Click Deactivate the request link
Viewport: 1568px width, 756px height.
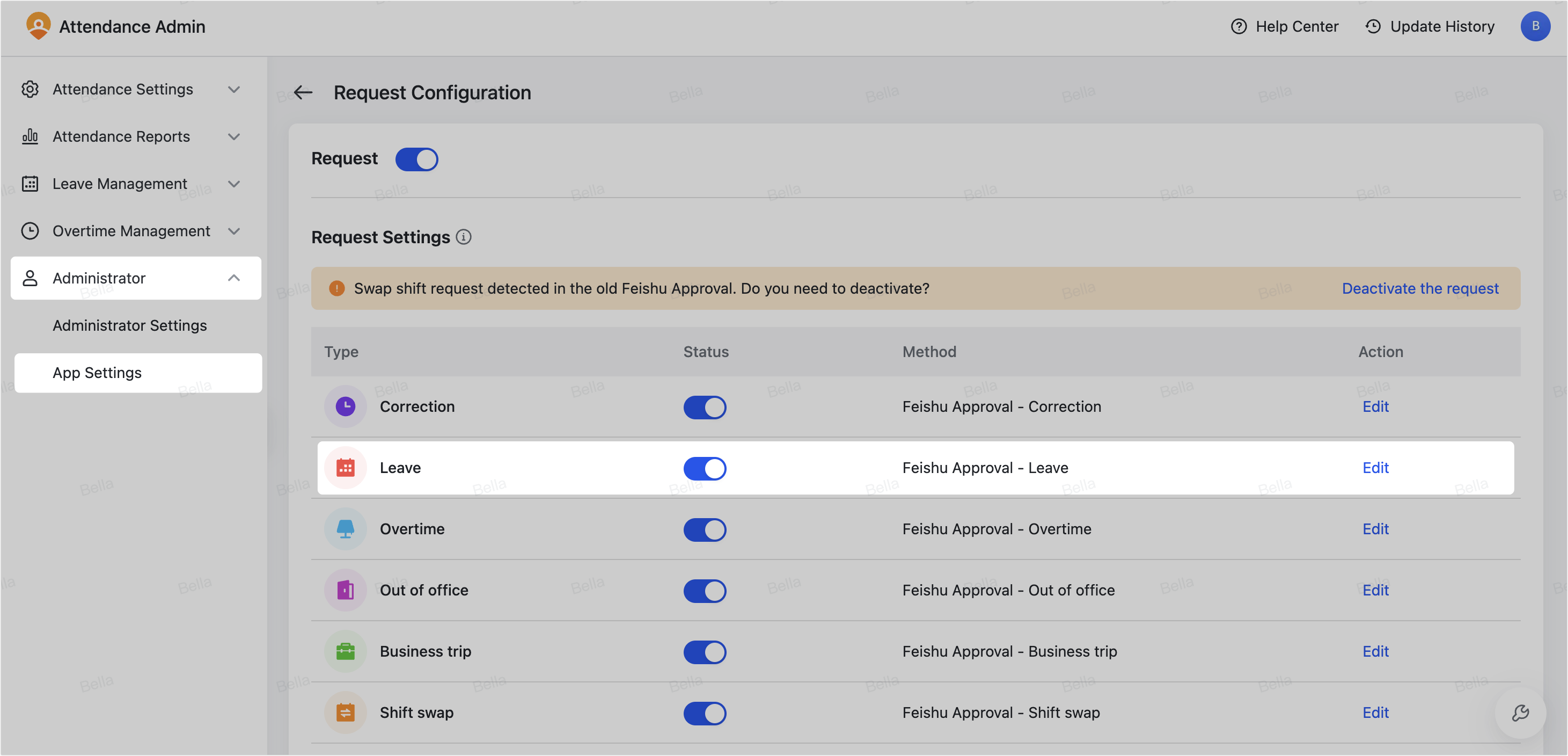tap(1419, 288)
